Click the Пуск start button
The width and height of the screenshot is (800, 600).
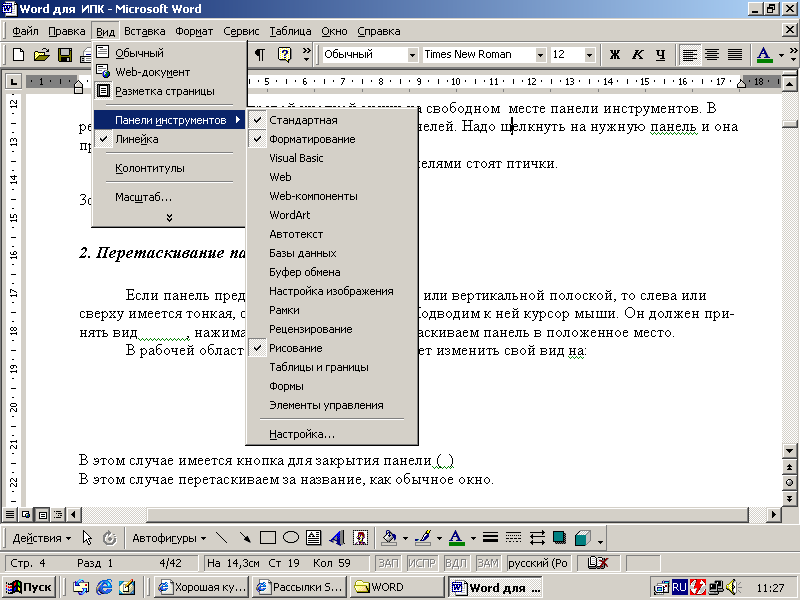pos(30,588)
